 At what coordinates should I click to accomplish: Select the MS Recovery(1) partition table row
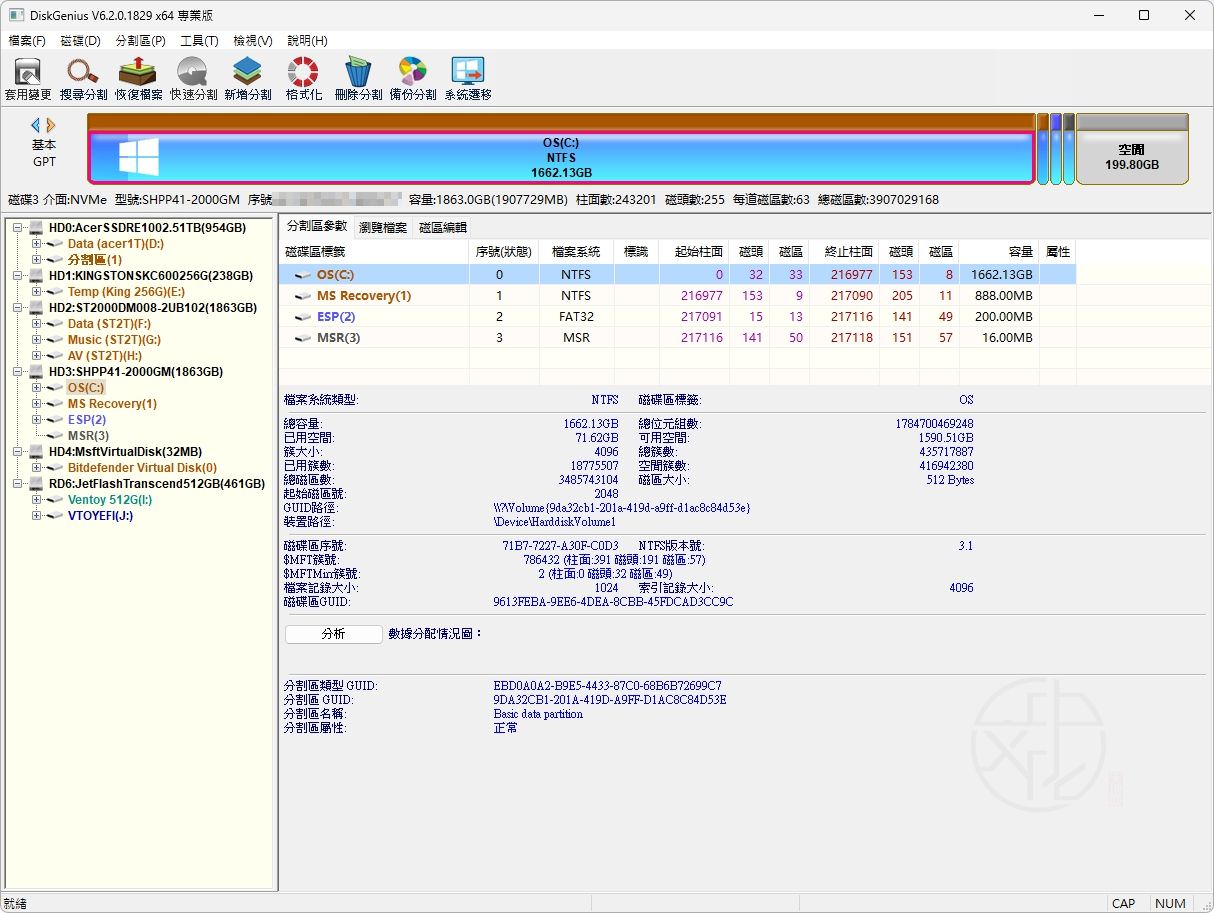[x=678, y=296]
